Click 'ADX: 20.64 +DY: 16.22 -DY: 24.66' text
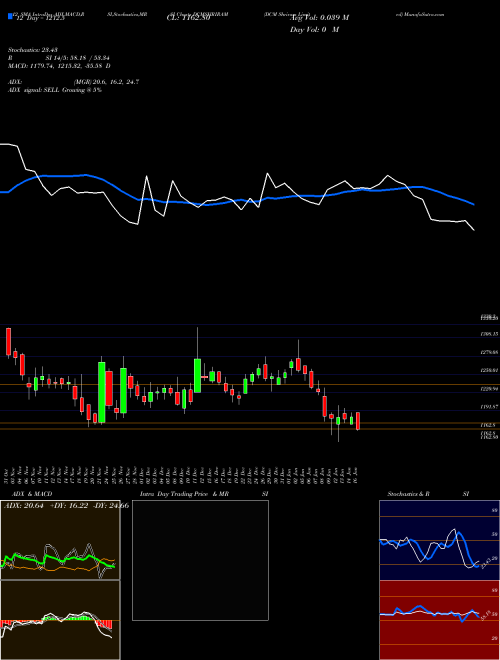This screenshot has width=500, height=660. pyautogui.click(x=66, y=506)
